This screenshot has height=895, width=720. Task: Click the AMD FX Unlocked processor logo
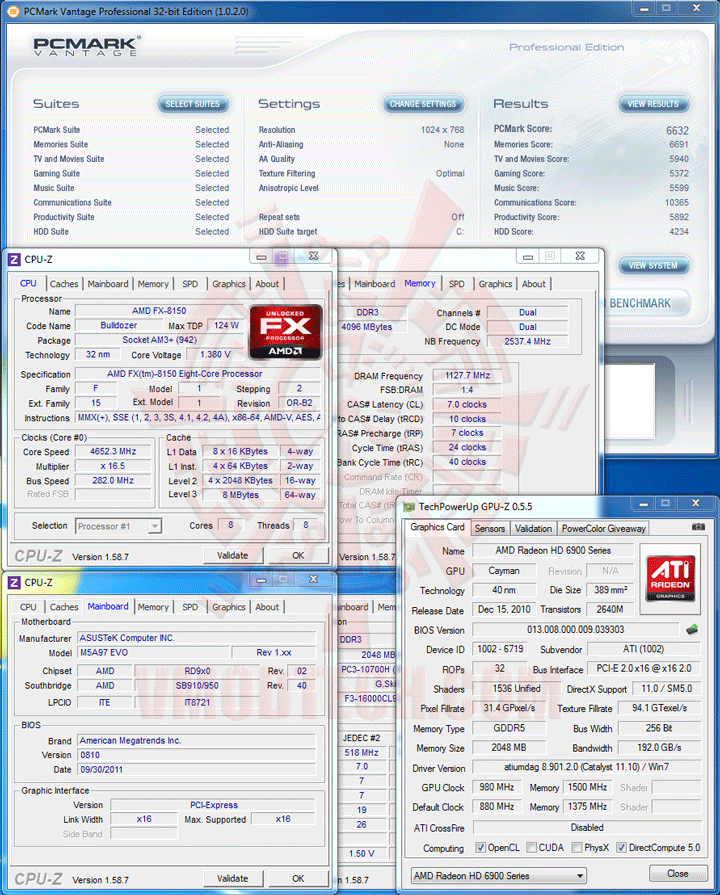pyautogui.click(x=285, y=332)
